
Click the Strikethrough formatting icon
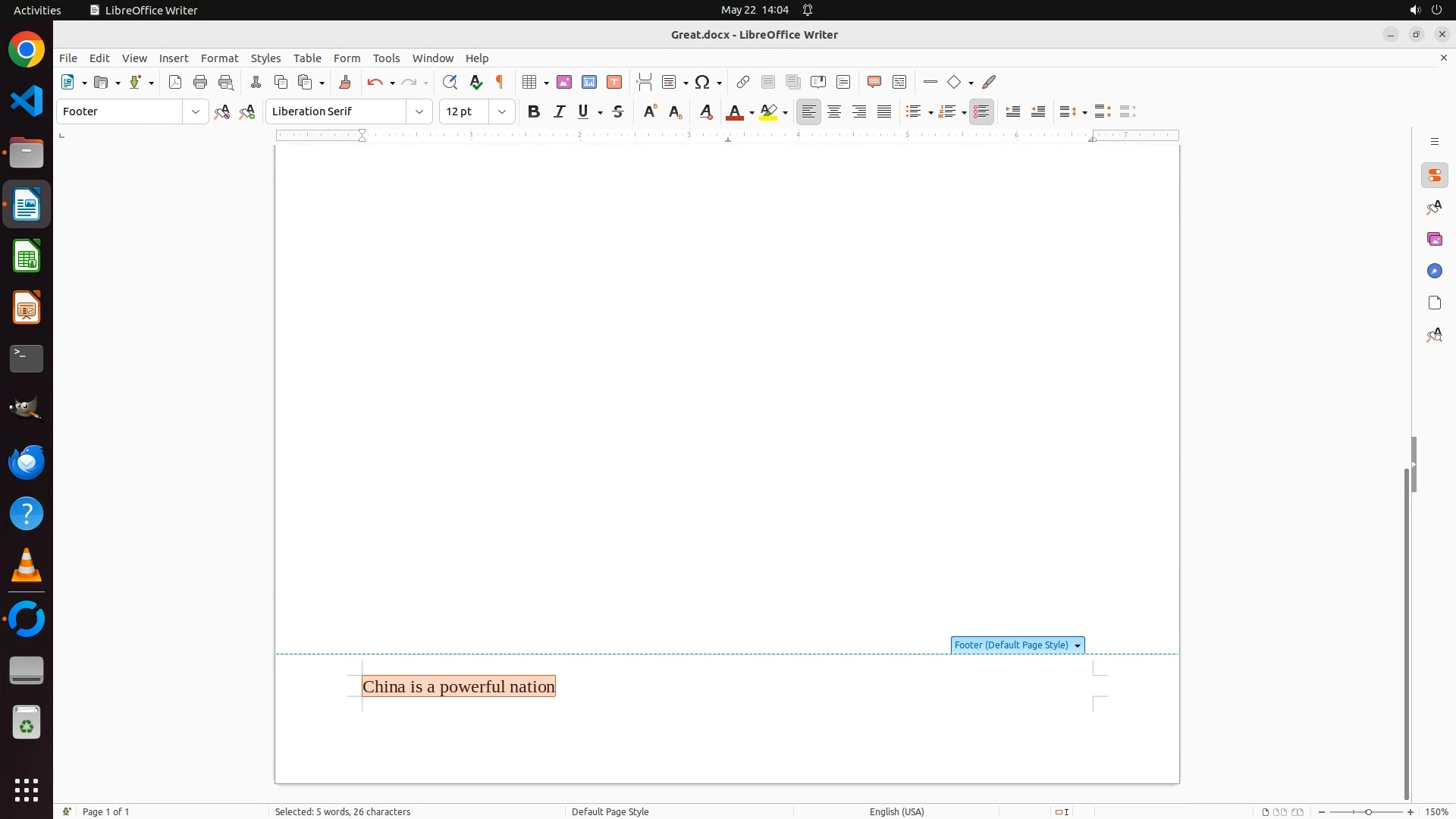(618, 112)
